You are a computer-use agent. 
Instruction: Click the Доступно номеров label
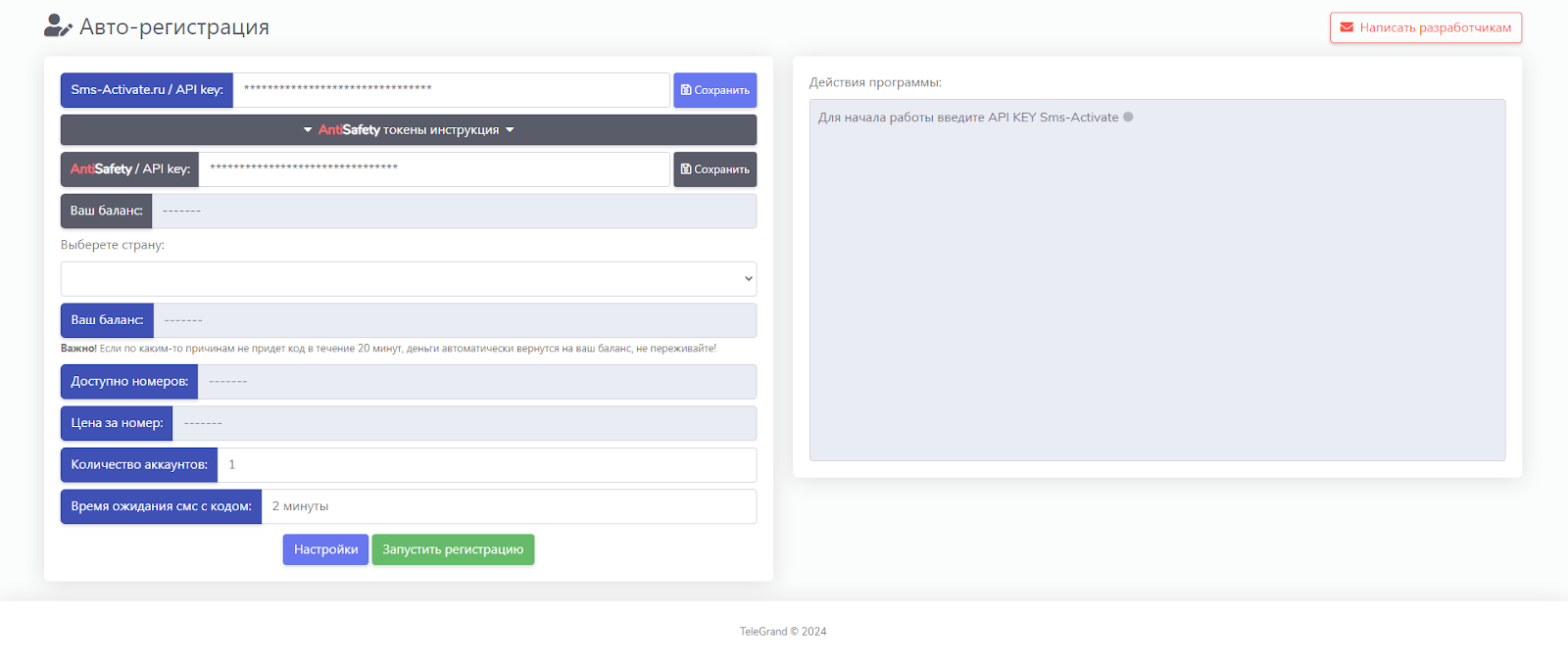pyautogui.click(x=129, y=382)
